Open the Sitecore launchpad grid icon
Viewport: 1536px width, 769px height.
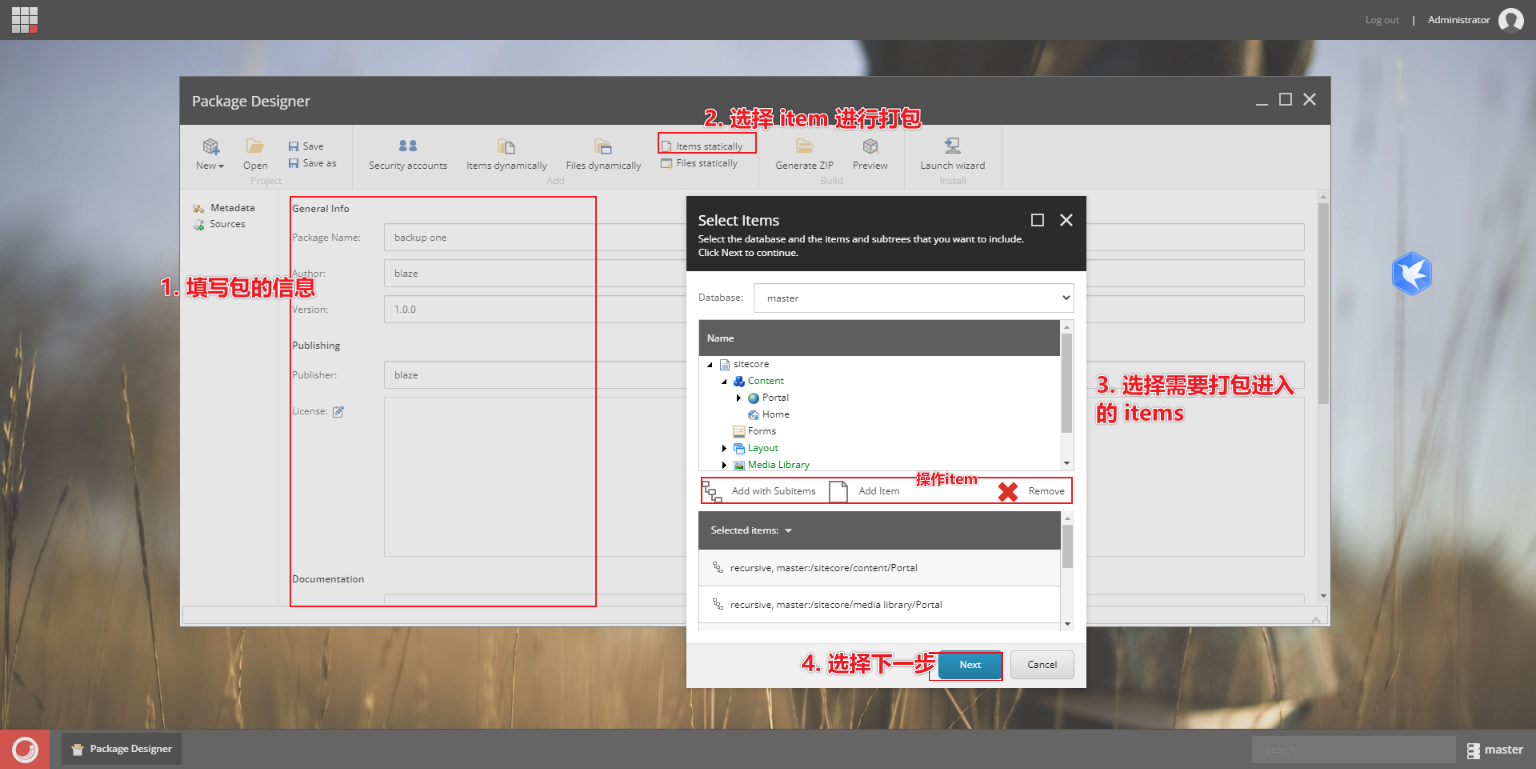(x=25, y=20)
